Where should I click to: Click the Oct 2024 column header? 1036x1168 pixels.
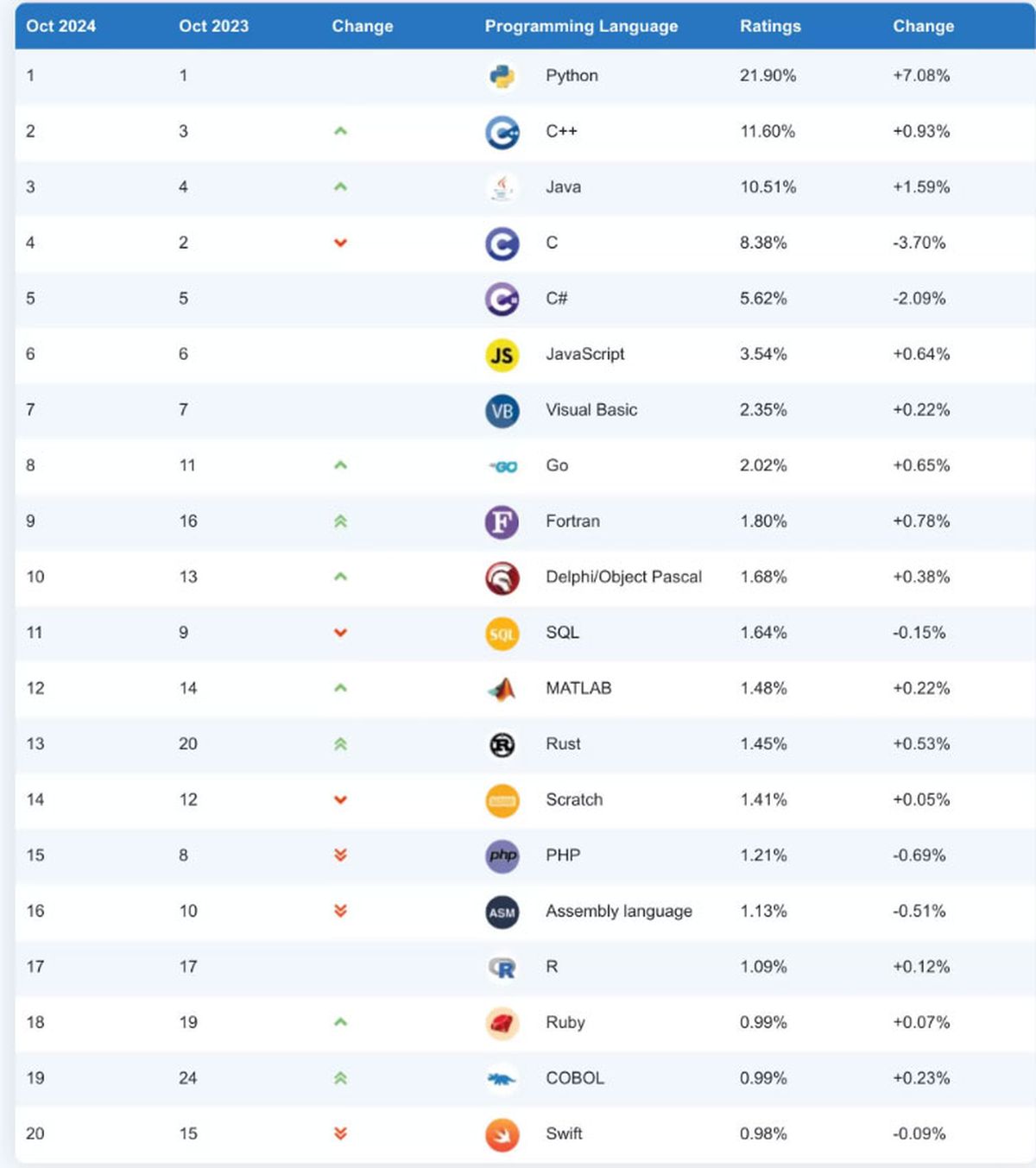pyautogui.click(x=60, y=26)
